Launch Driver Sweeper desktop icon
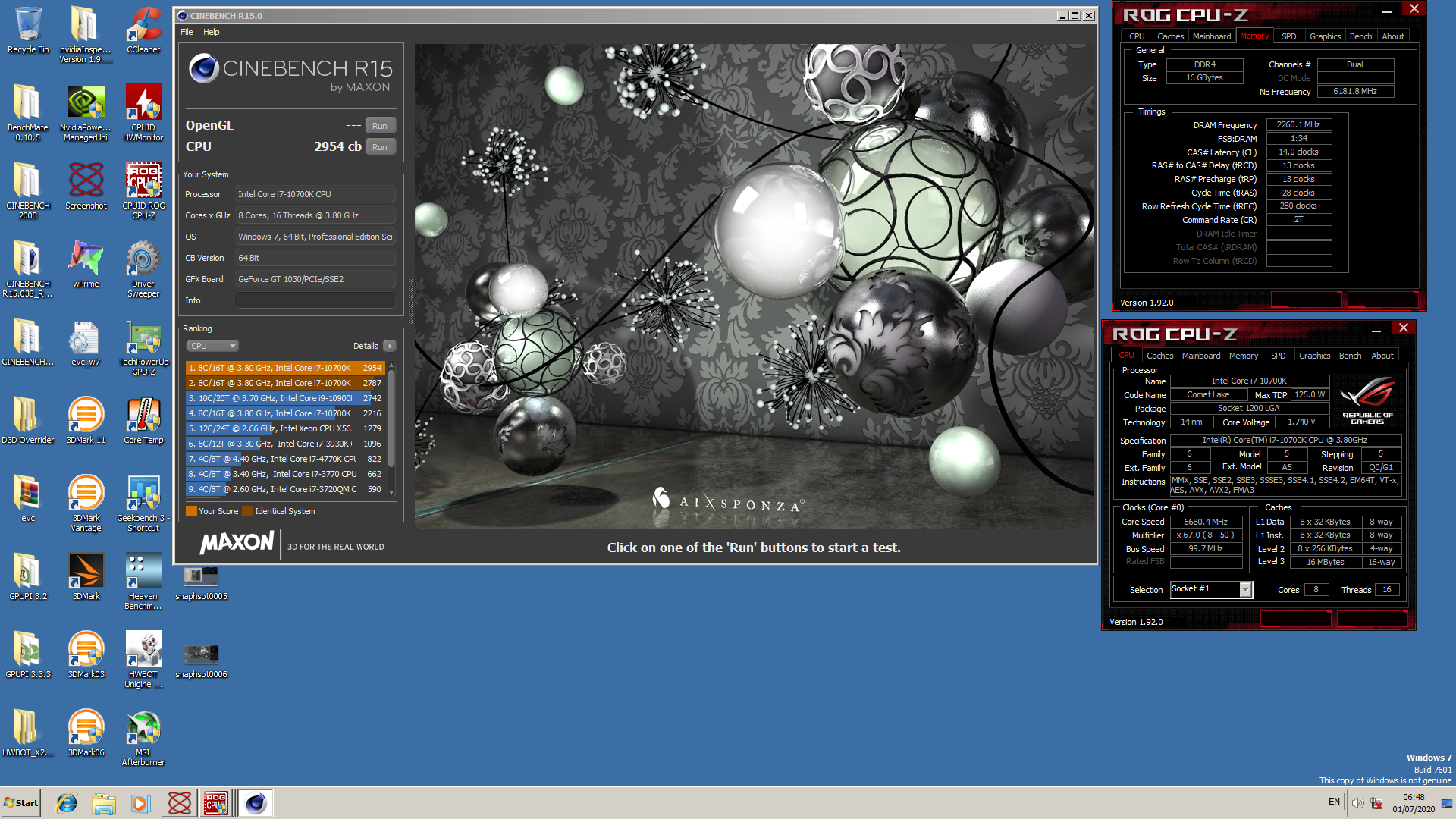1456x819 pixels. pyautogui.click(x=143, y=269)
